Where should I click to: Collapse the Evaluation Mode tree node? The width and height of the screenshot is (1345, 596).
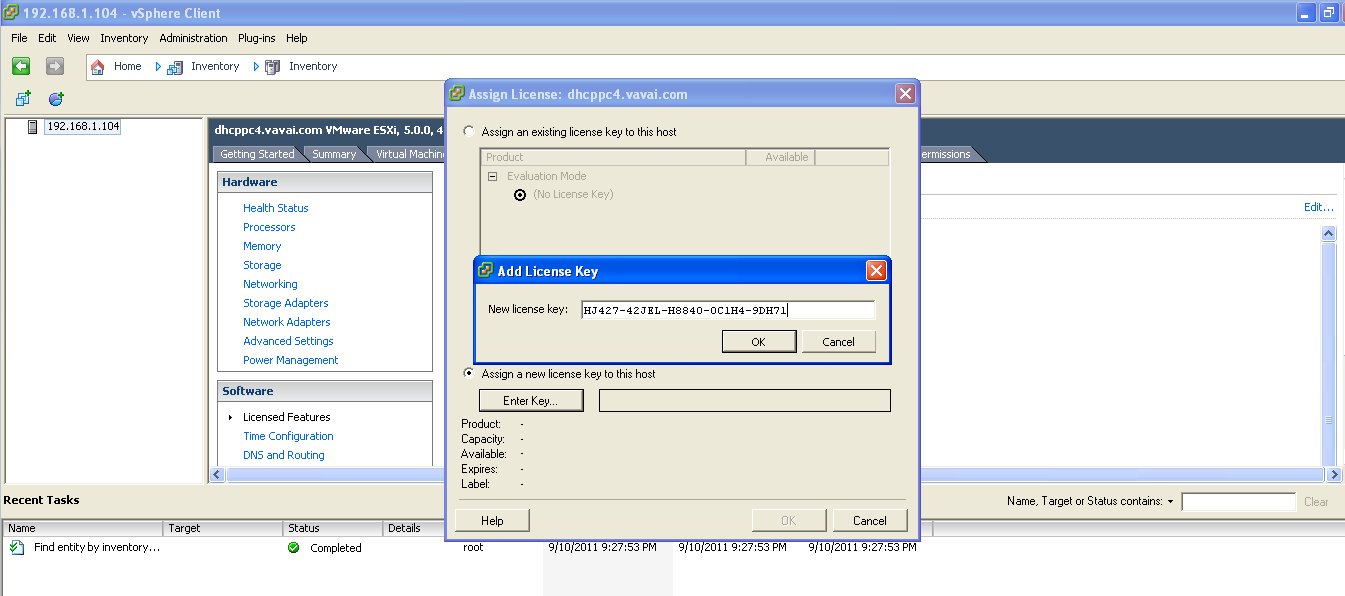pos(491,175)
